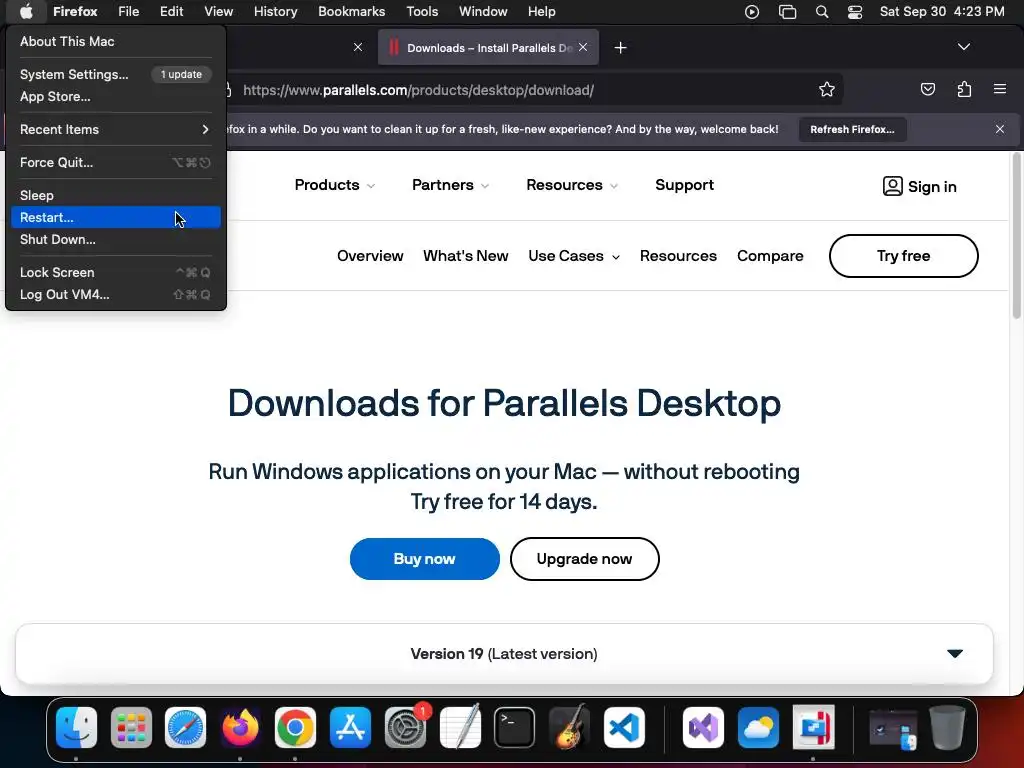Open Finder from the Dock

[76, 727]
